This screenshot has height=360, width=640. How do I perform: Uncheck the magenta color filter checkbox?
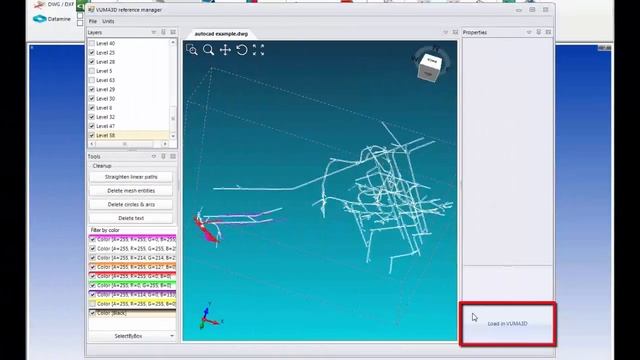click(x=93, y=239)
